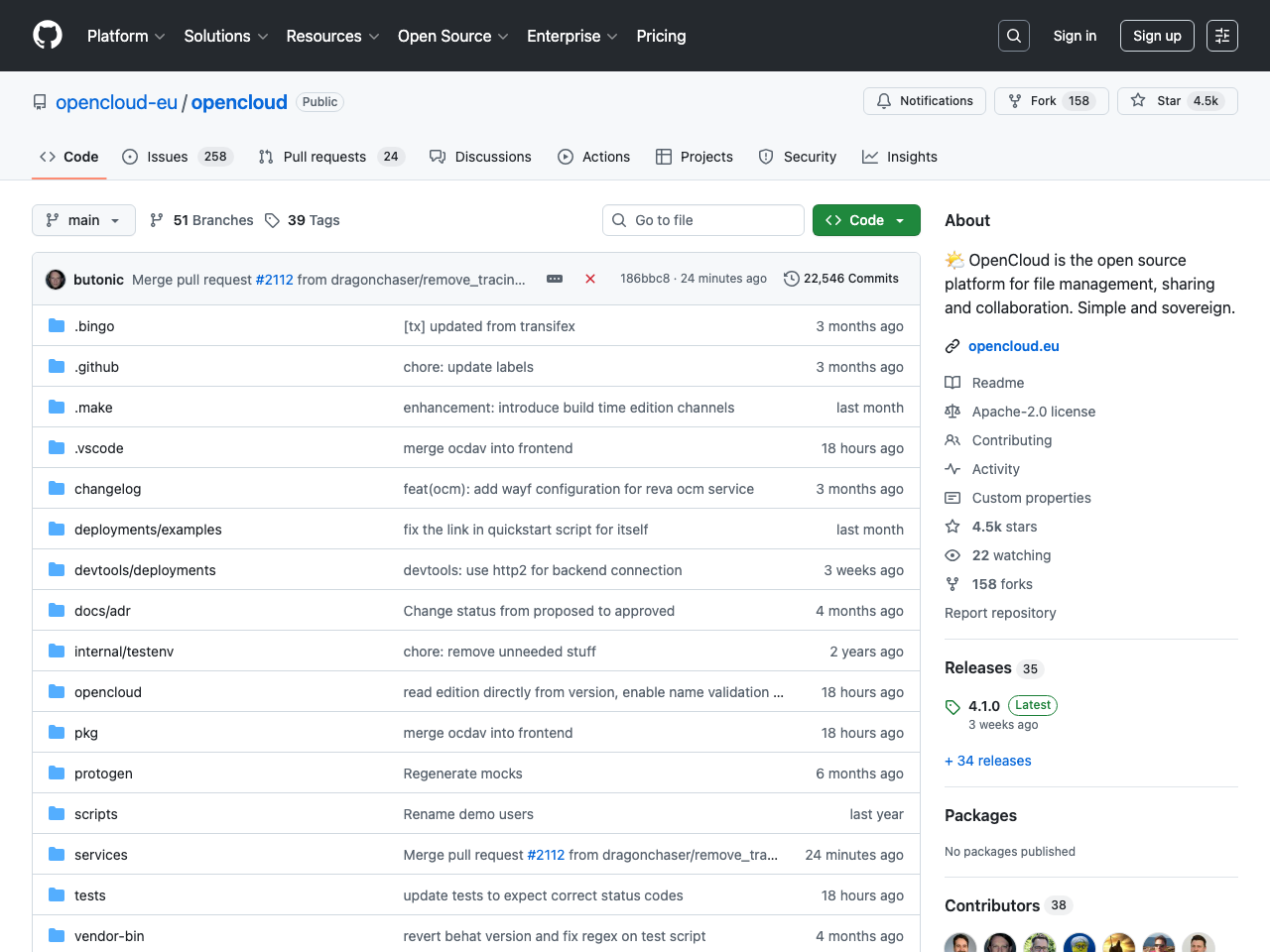Expand the main branch selector

pos(83,220)
